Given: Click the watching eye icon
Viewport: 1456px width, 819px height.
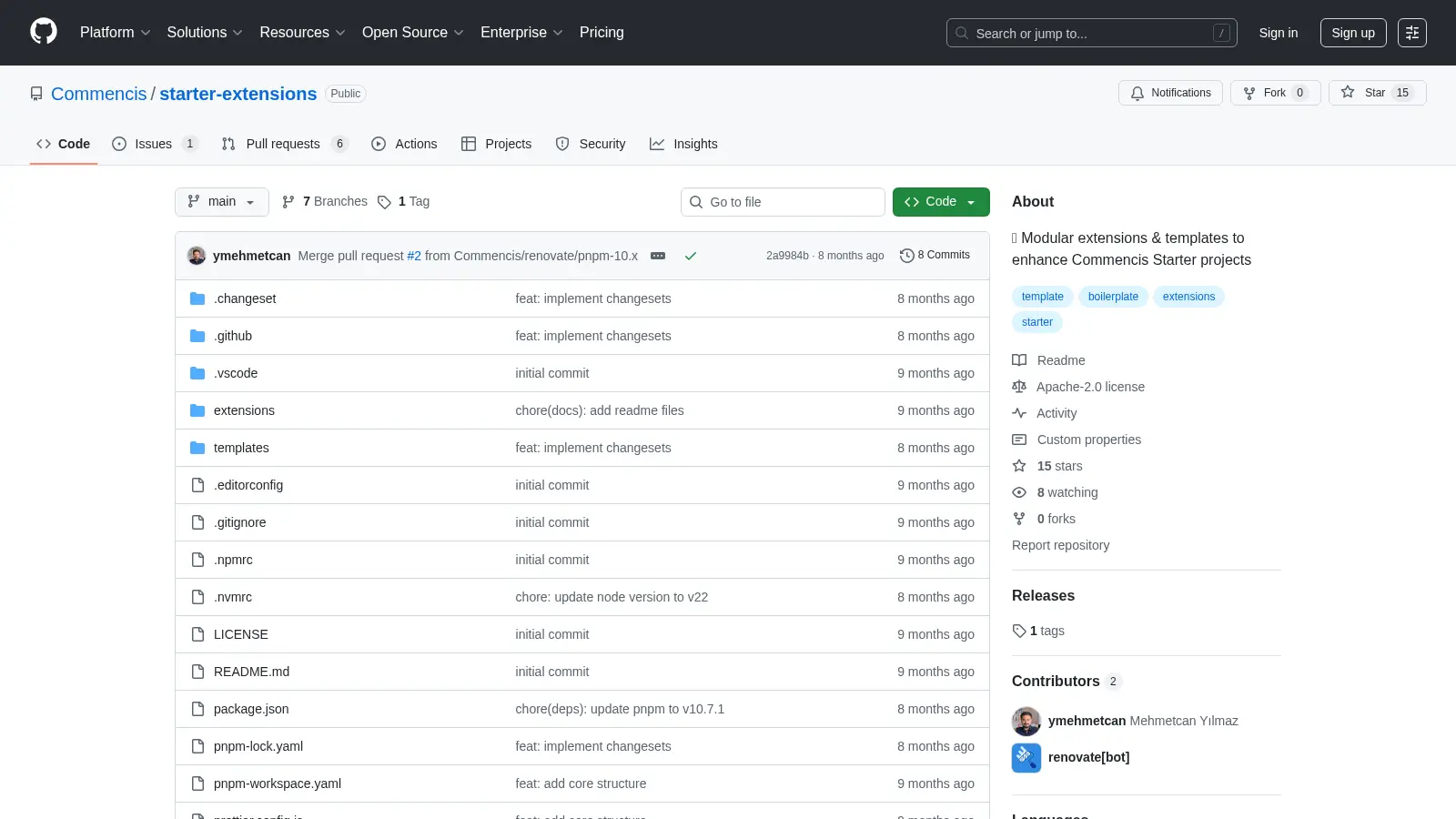Looking at the screenshot, I should (x=1019, y=492).
